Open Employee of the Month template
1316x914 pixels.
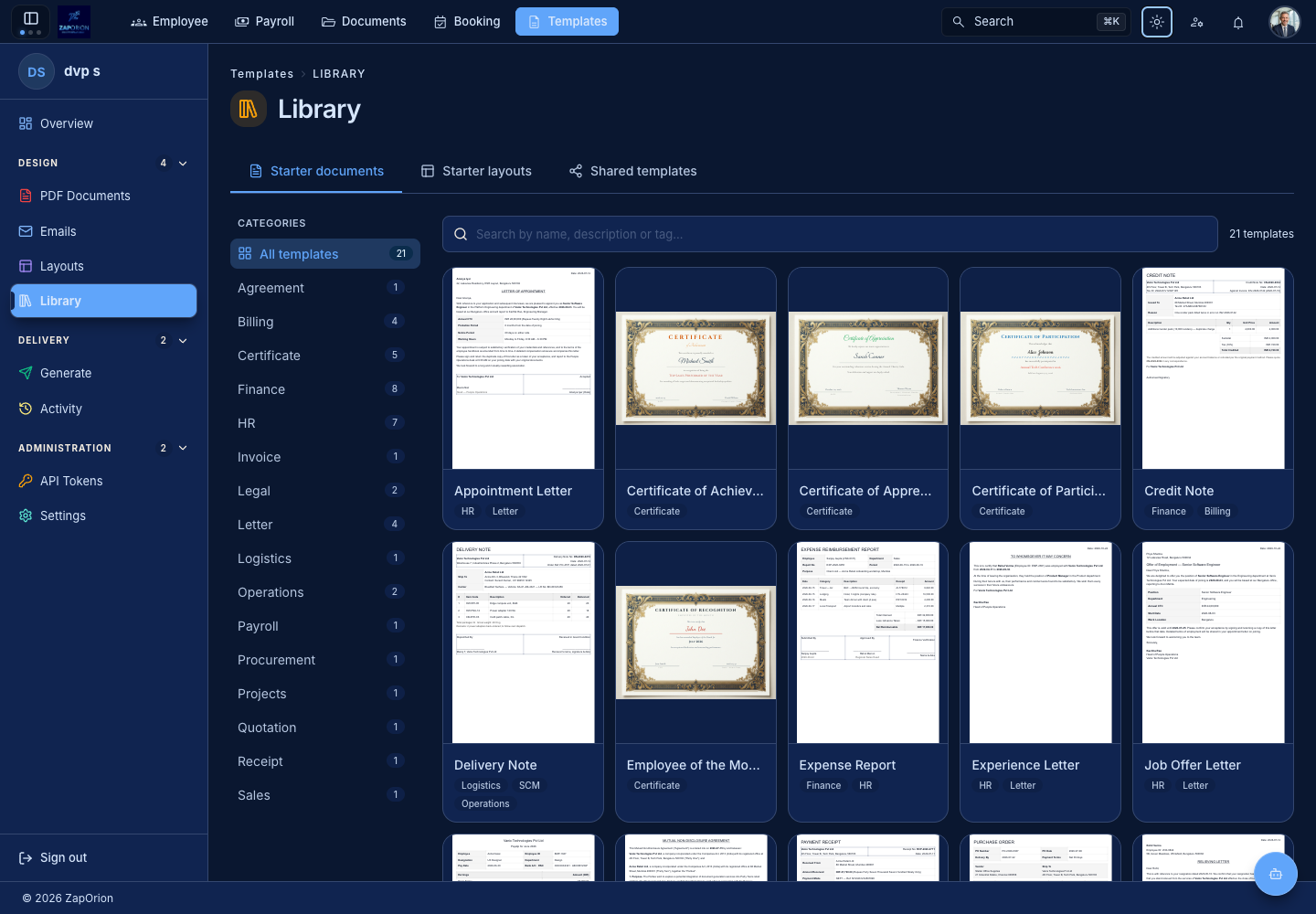click(695, 682)
